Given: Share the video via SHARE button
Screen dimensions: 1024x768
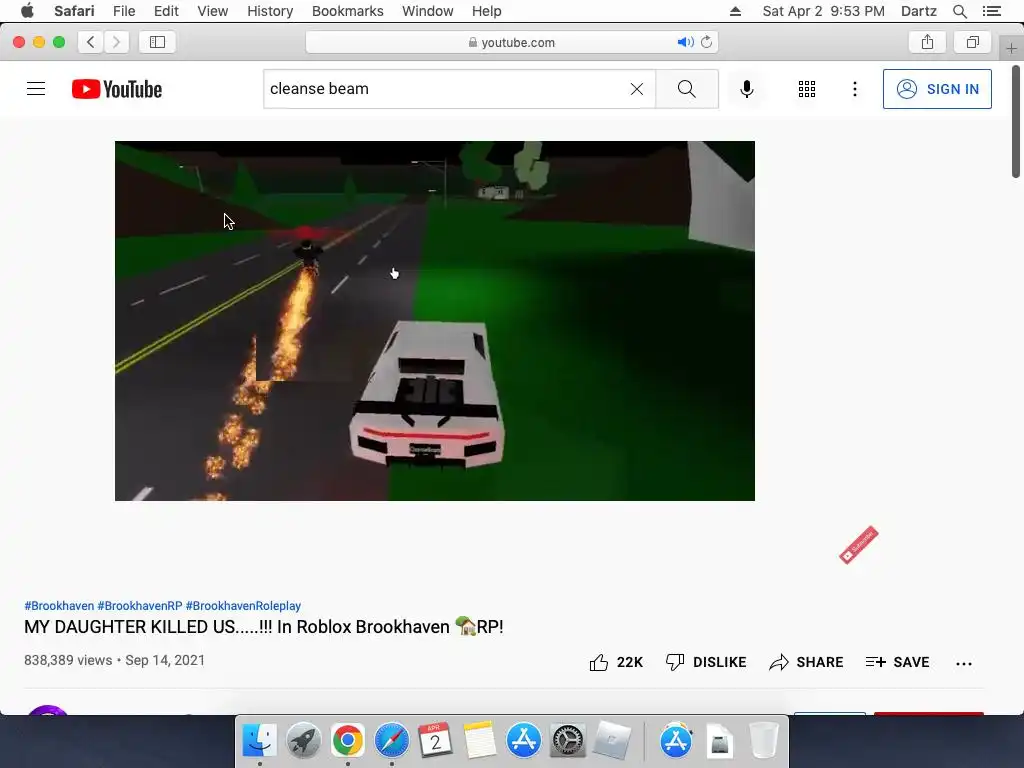Looking at the screenshot, I should (806, 662).
